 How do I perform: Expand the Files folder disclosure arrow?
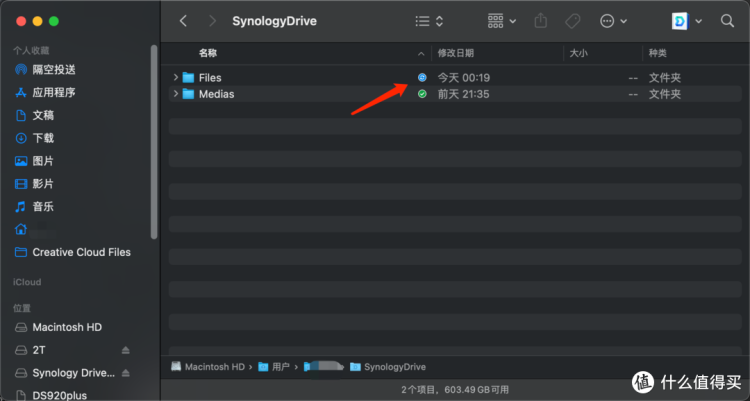pos(176,77)
